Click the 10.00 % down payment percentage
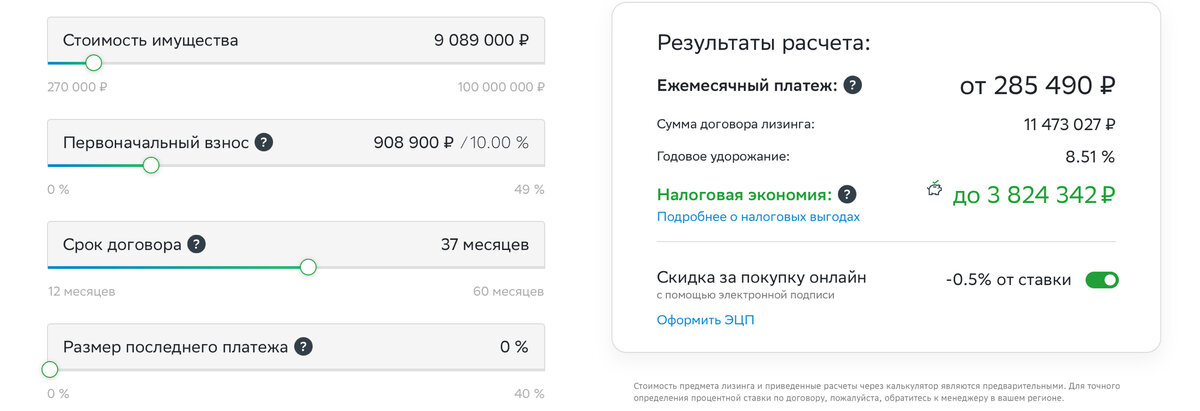This screenshot has width=1200, height=411. [499, 143]
